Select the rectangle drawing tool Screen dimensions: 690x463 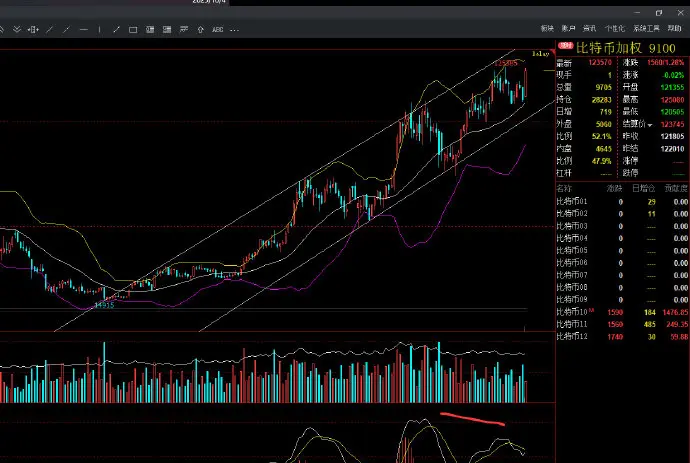(x=133, y=29)
